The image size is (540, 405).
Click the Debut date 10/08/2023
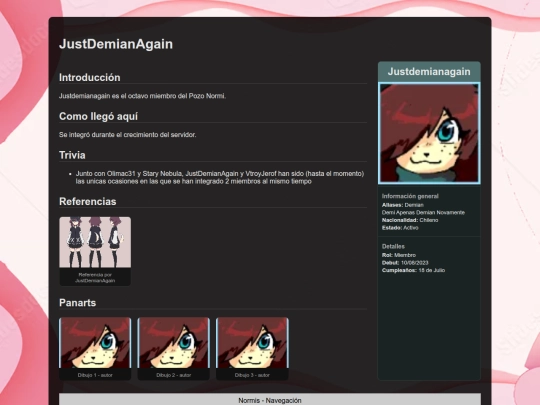click(x=415, y=263)
